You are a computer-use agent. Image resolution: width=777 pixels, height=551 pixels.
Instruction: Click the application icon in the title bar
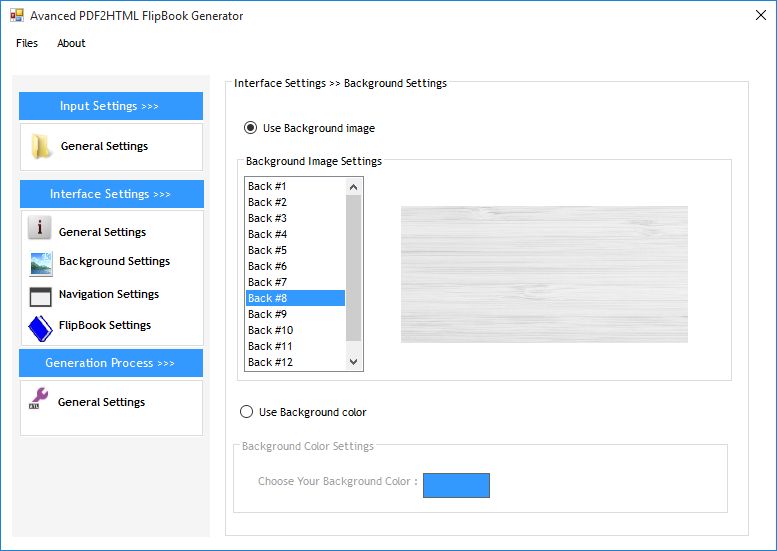(x=16, y=16)
